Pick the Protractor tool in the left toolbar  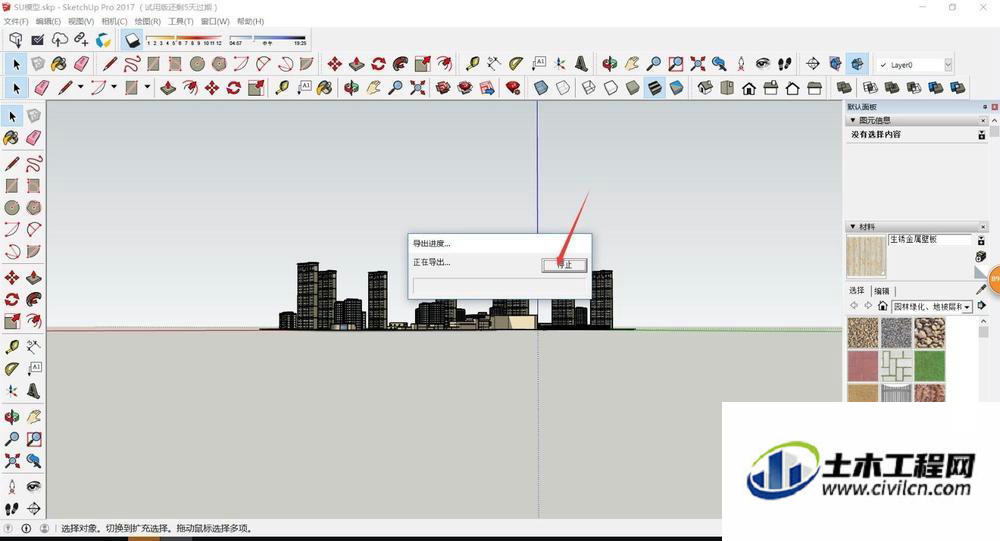(x=11, y=369)
